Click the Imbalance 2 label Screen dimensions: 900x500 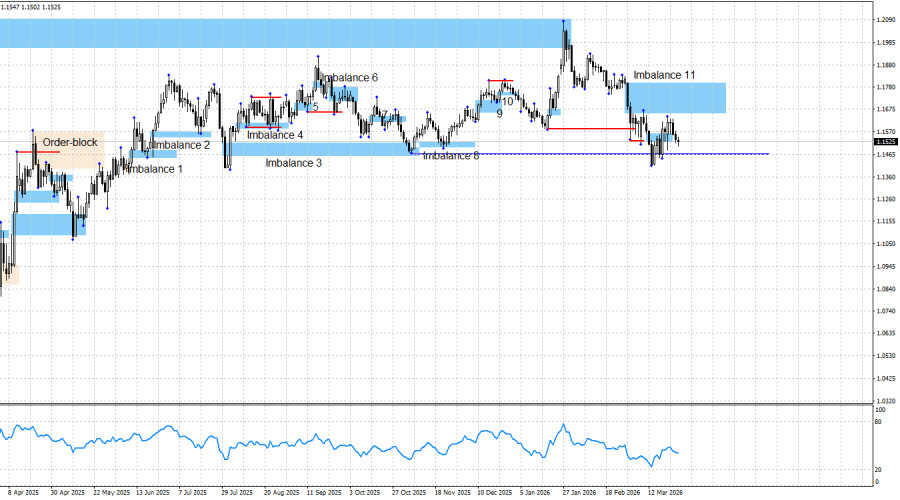pyautogui.click(x=181, y=146)
